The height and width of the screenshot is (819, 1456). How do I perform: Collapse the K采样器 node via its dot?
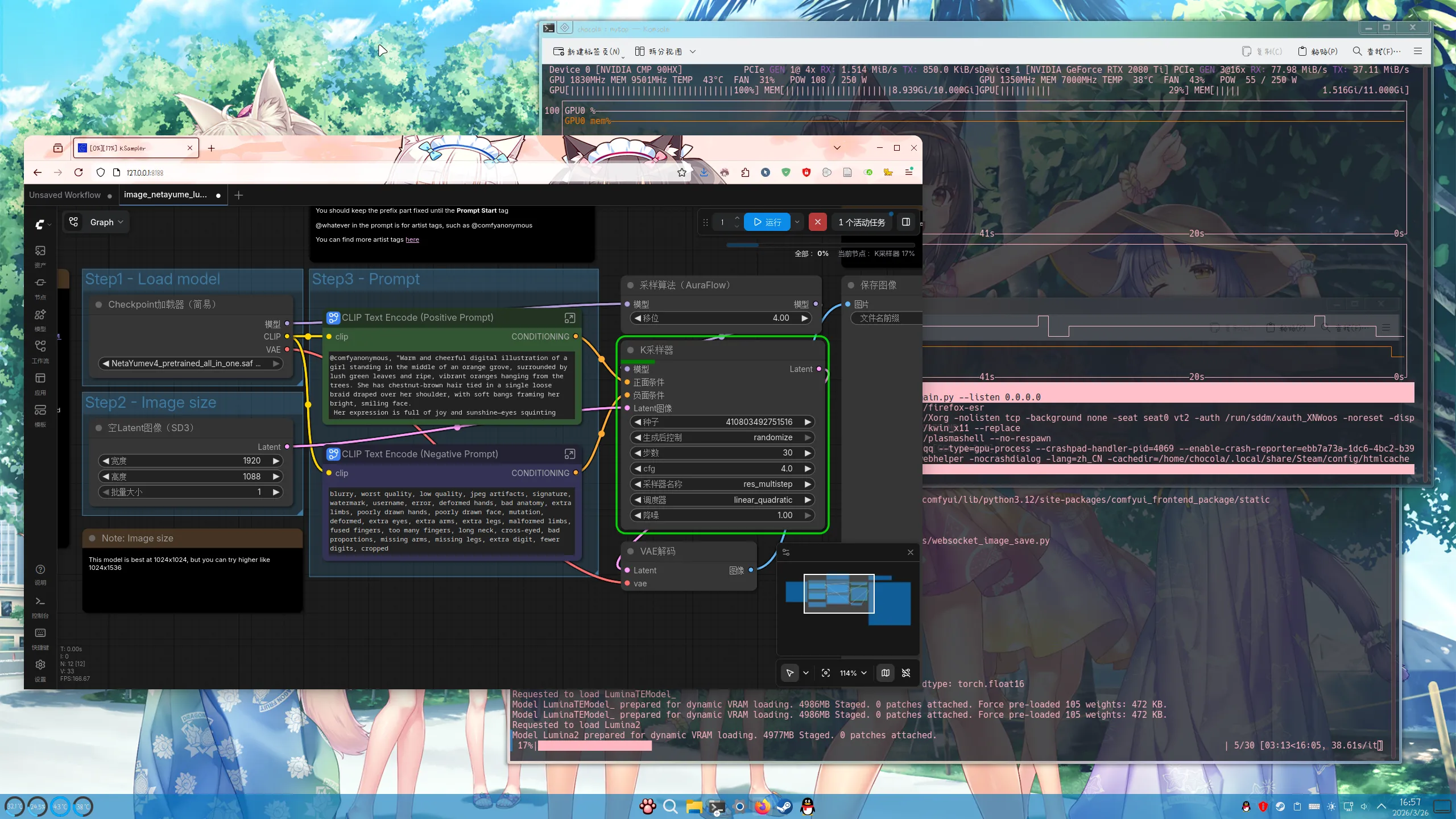click(630, 350)
